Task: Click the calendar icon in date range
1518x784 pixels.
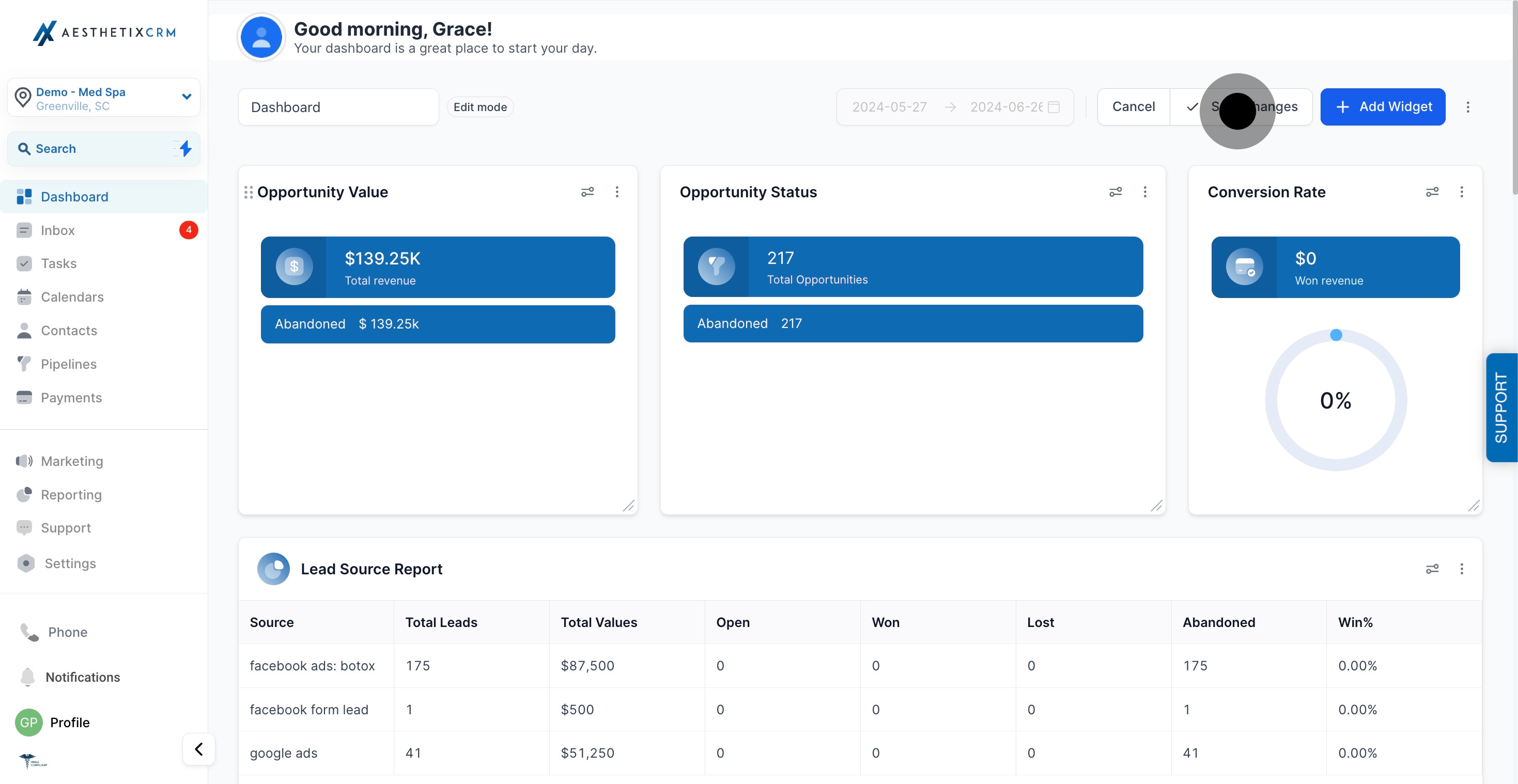Action: click(1054, 107)
